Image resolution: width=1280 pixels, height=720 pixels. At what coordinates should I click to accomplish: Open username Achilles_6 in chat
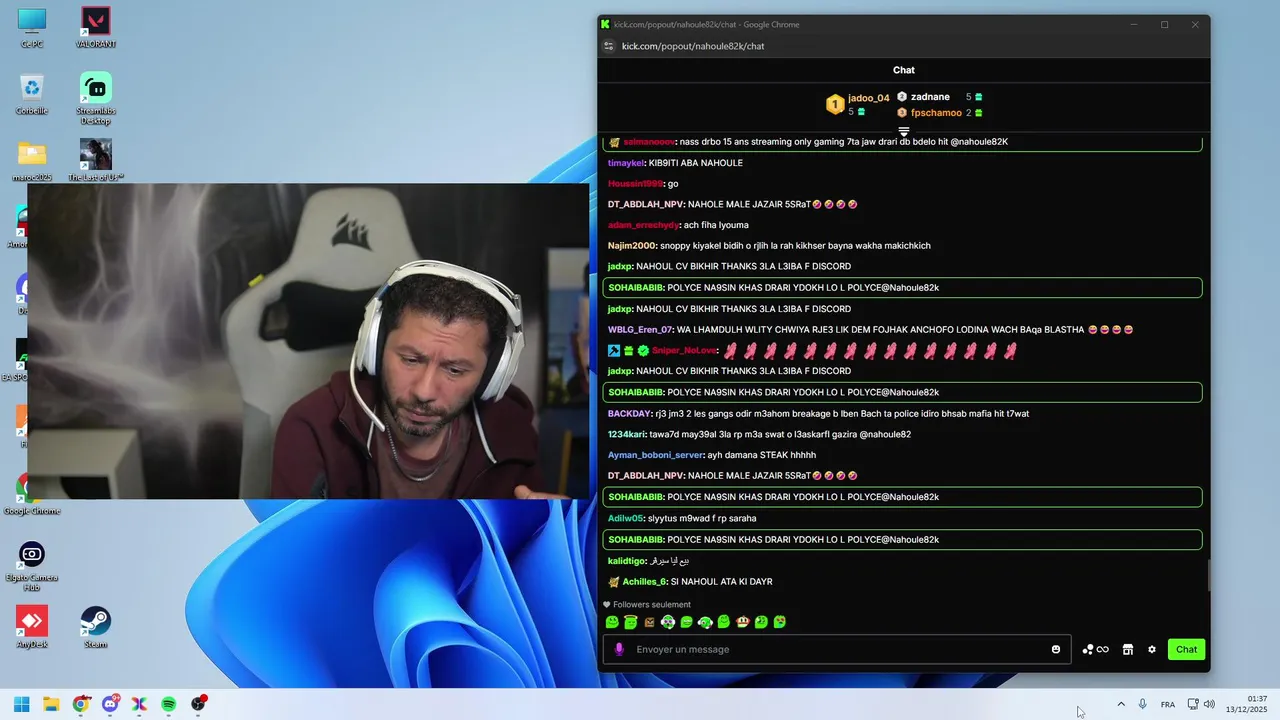(644, 582)
